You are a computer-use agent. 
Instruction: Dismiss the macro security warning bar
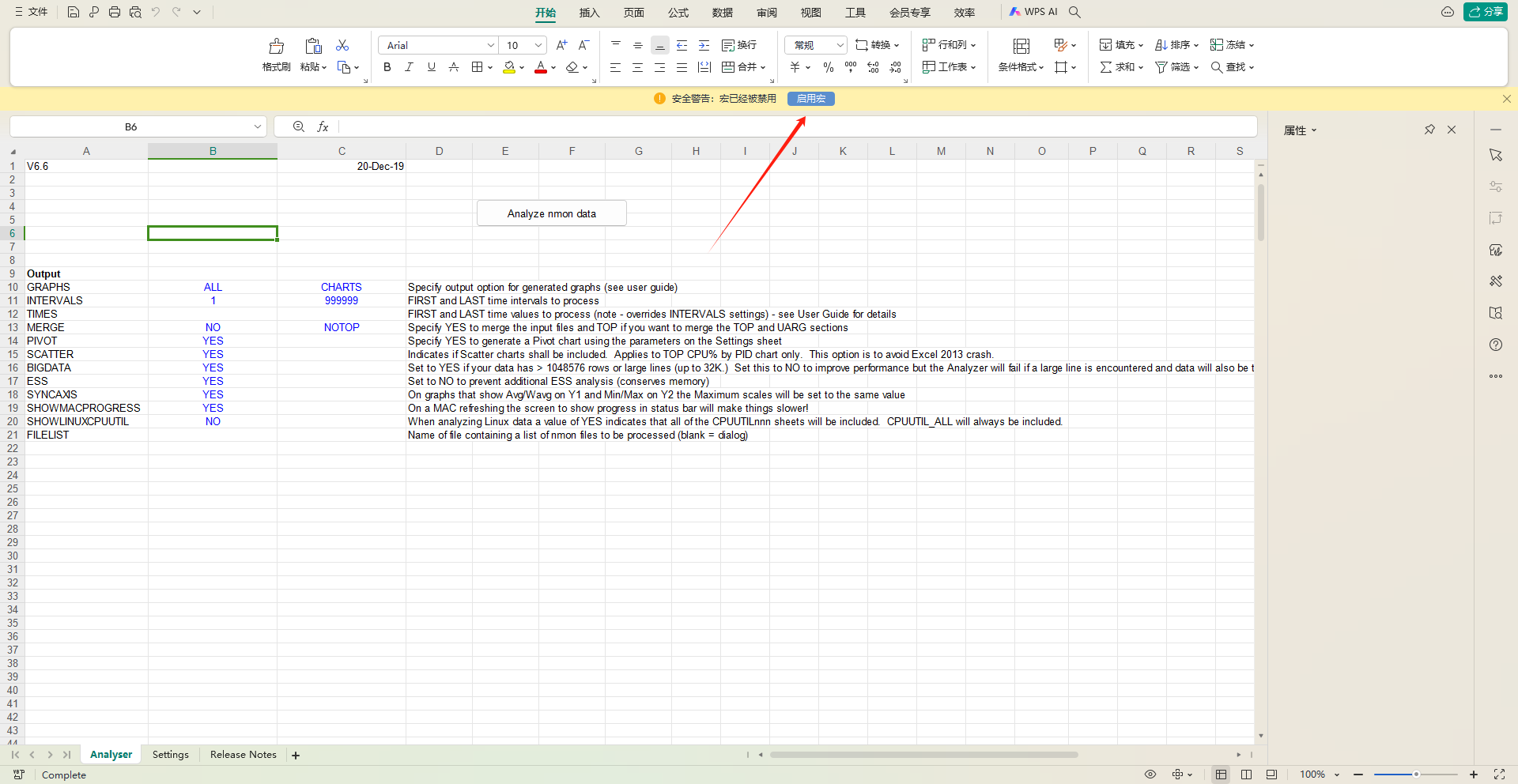(x=1507, y=99)
